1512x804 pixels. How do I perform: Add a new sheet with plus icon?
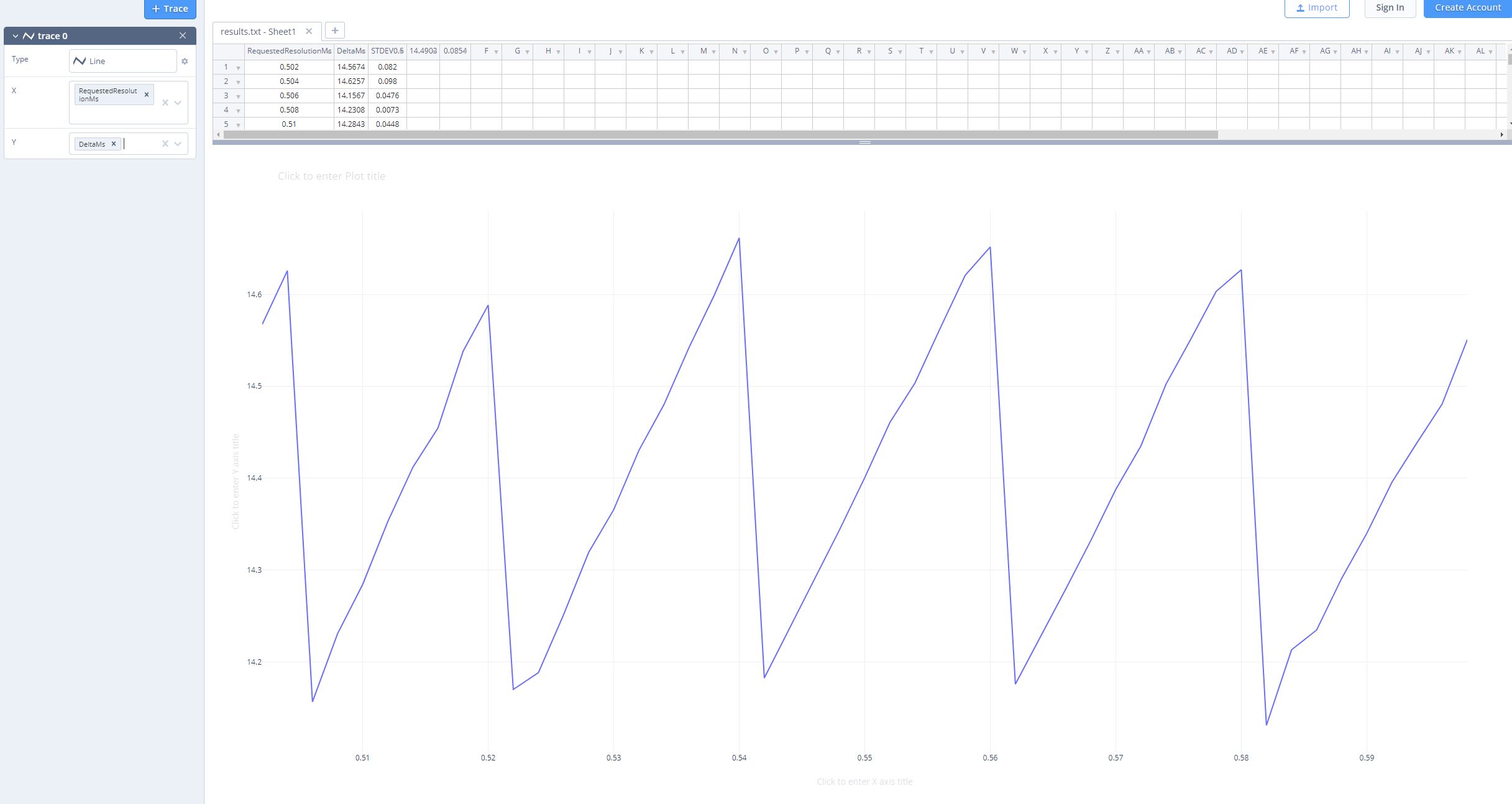pyautogui.click(x=334, y=30)
